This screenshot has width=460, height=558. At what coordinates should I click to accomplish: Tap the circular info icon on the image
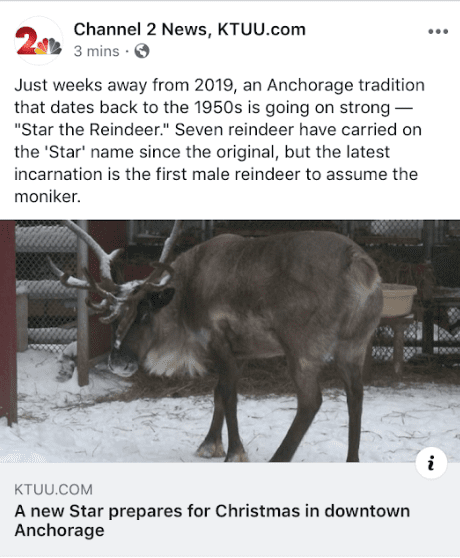(431, 463)
